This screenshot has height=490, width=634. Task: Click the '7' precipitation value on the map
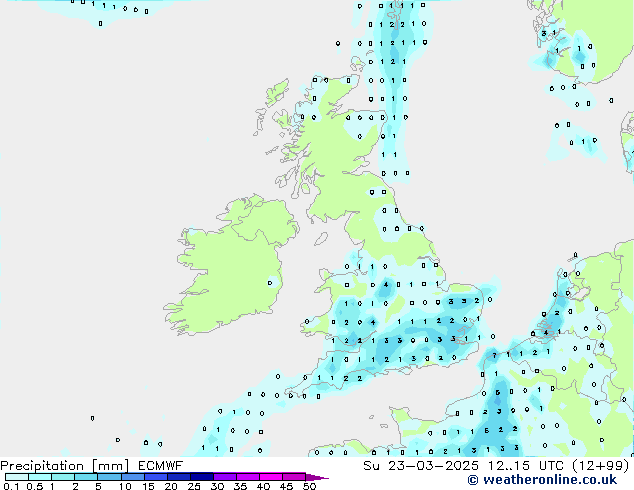tap(494, 356)
